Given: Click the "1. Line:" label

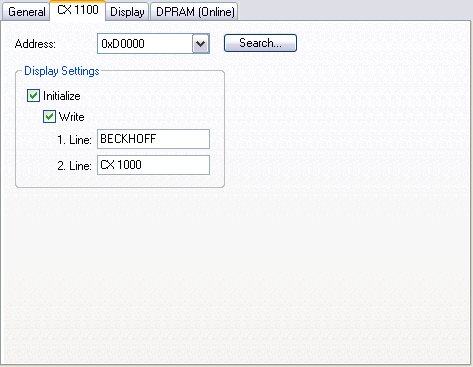Looking at the screenshot, I should click(74, 140).
